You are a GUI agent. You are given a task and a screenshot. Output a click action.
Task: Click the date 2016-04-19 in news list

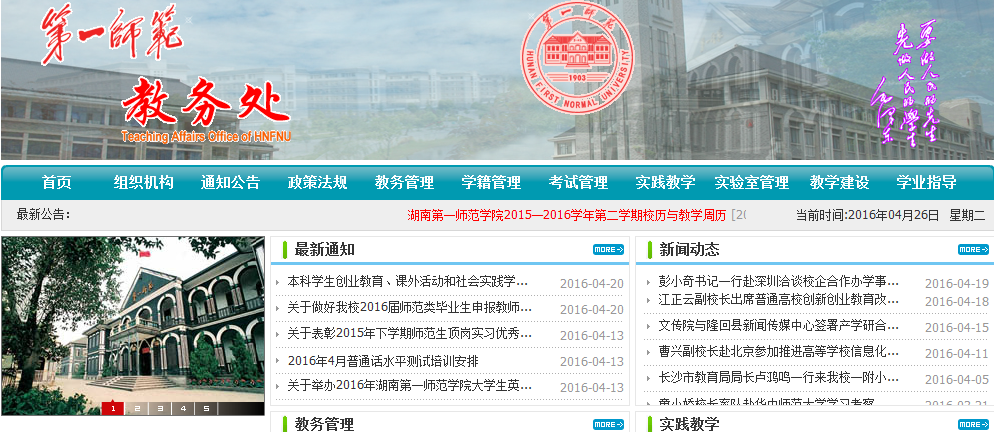(x=957, y=284)
